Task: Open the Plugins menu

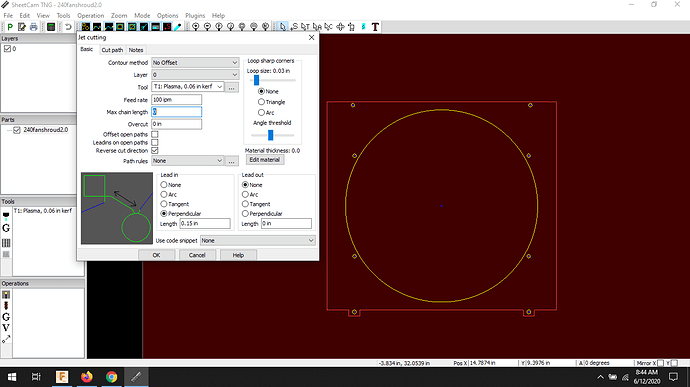Action: pos(195,15)
